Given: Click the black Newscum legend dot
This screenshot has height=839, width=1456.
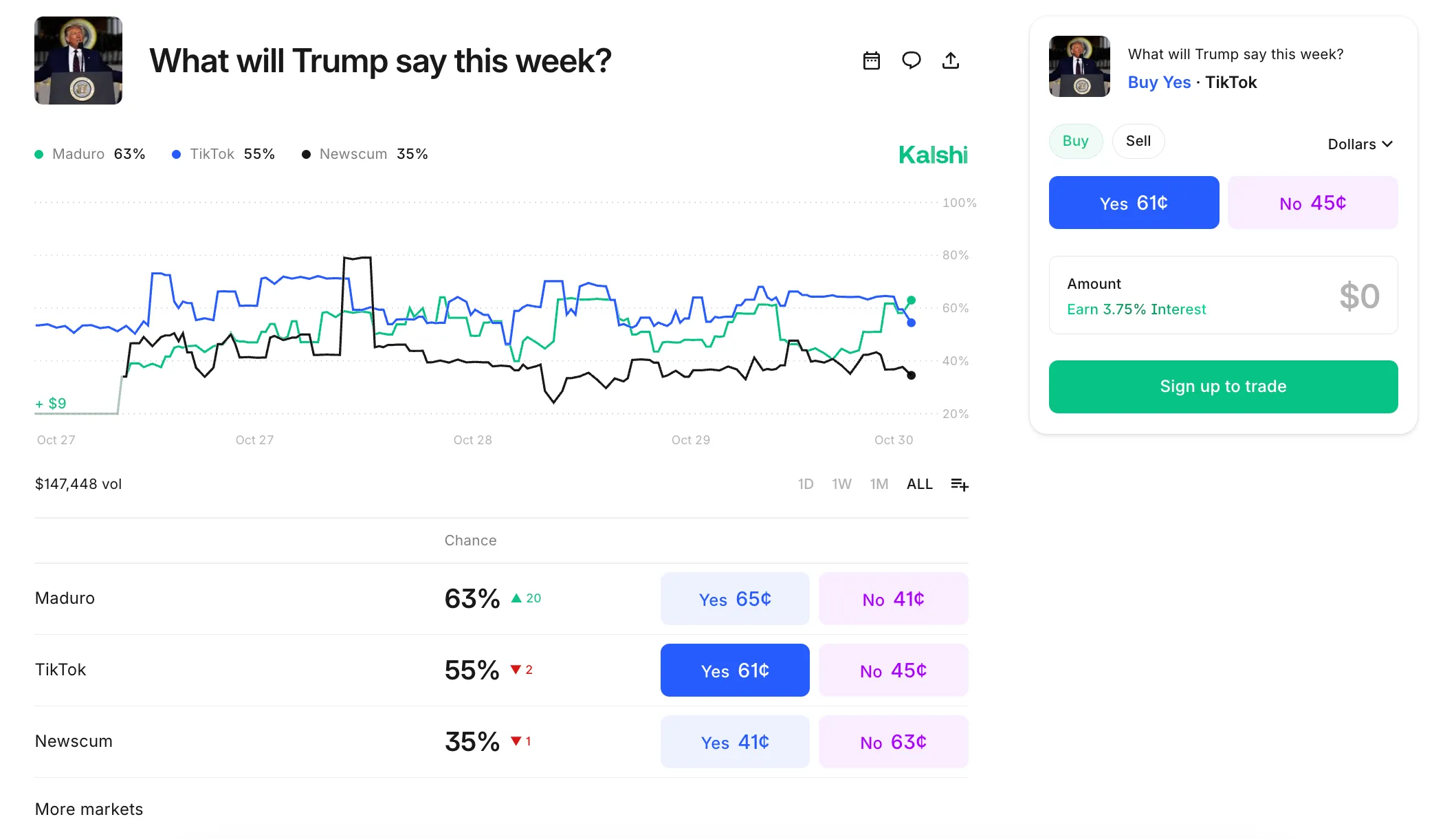Looking at the screenshot, I should [306, 154].
